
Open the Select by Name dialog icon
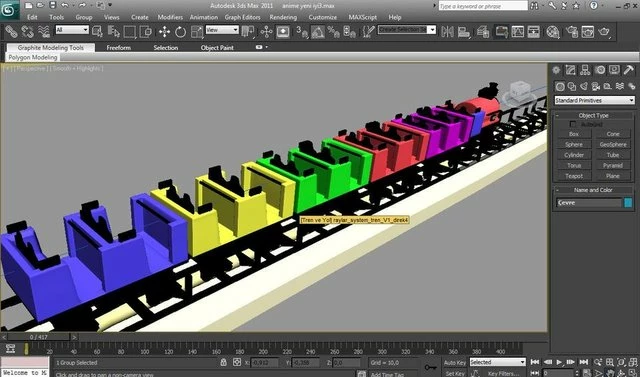[x=113, y=31]
